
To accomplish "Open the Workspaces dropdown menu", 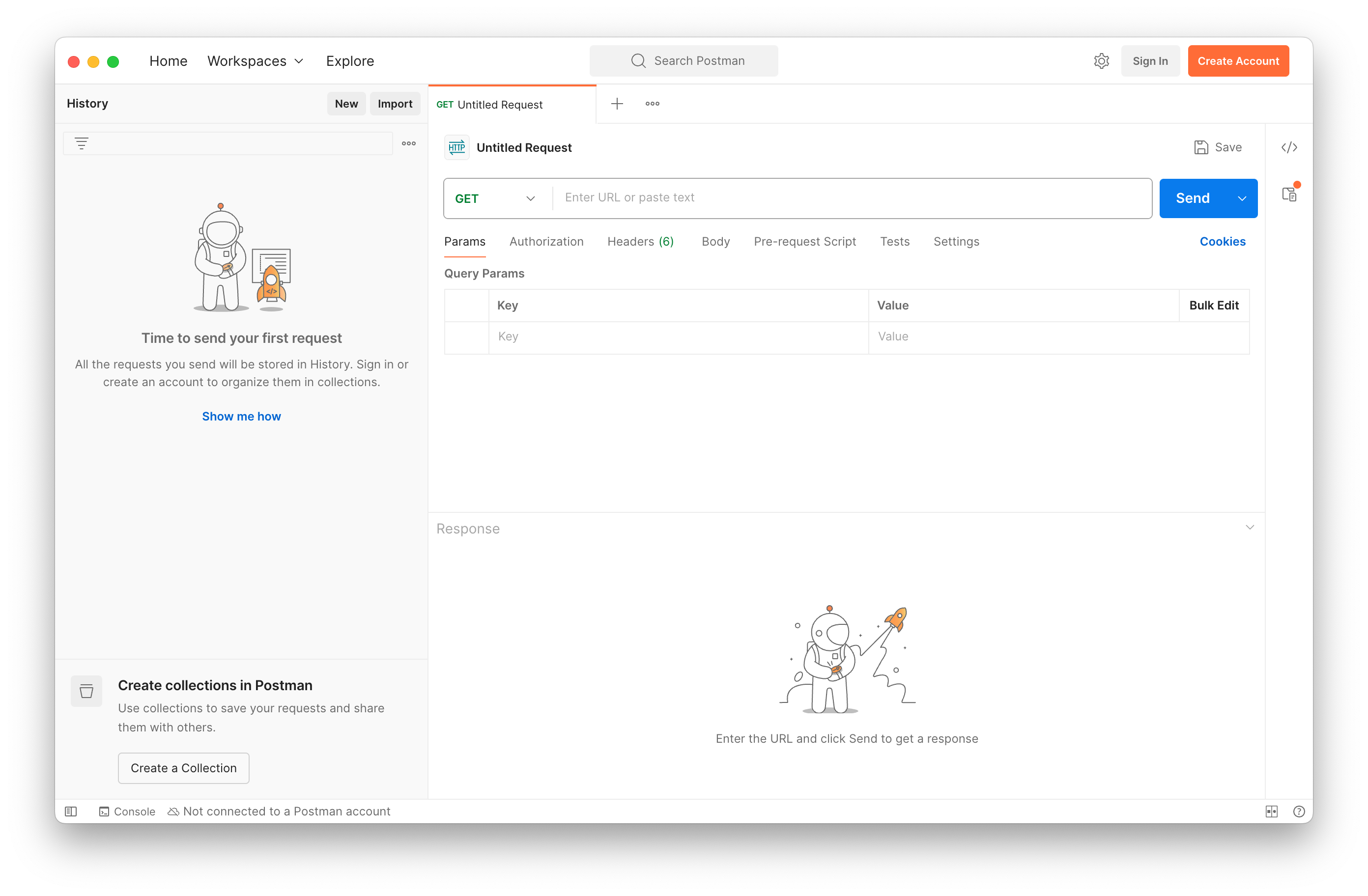I will 255,61.
